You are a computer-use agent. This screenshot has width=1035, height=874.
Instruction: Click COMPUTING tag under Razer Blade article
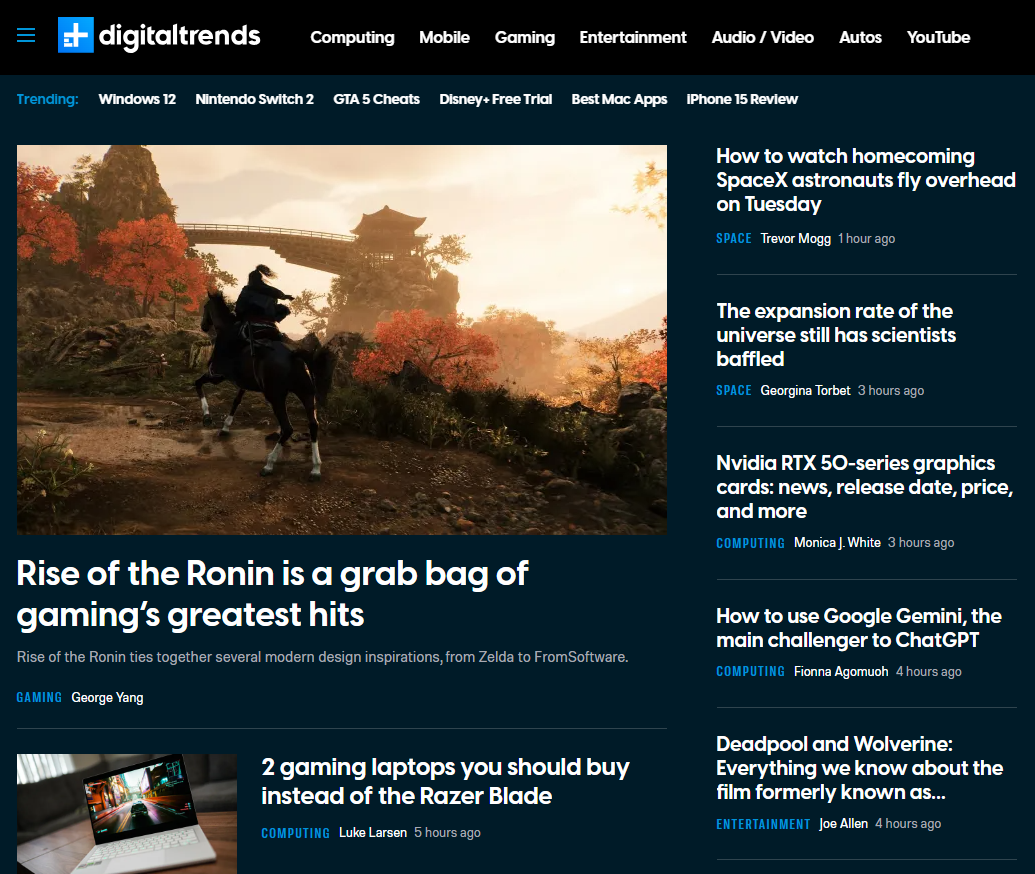point(295,833)
